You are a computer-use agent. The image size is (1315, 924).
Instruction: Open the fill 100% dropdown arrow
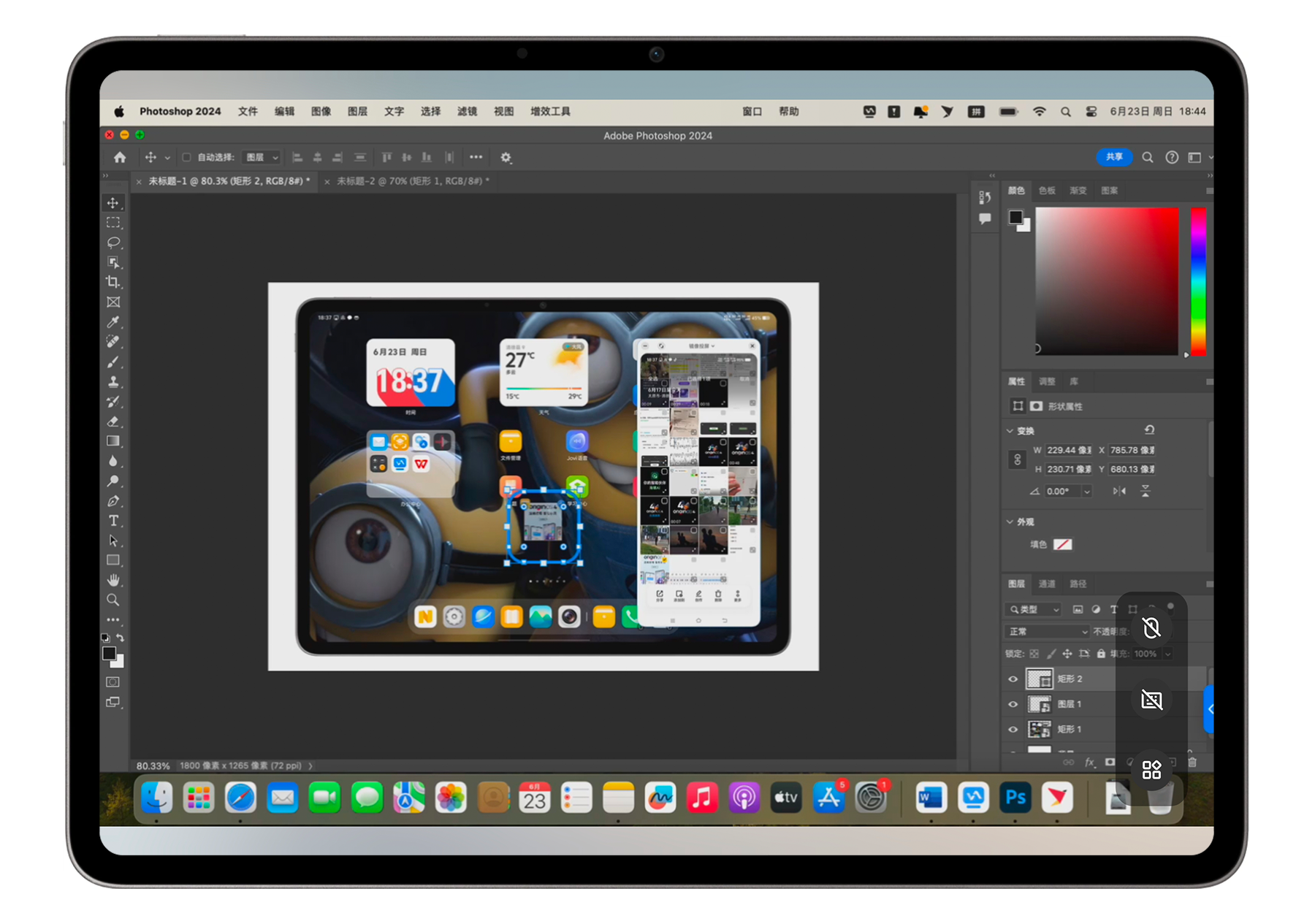click(x=1167, y=654)
